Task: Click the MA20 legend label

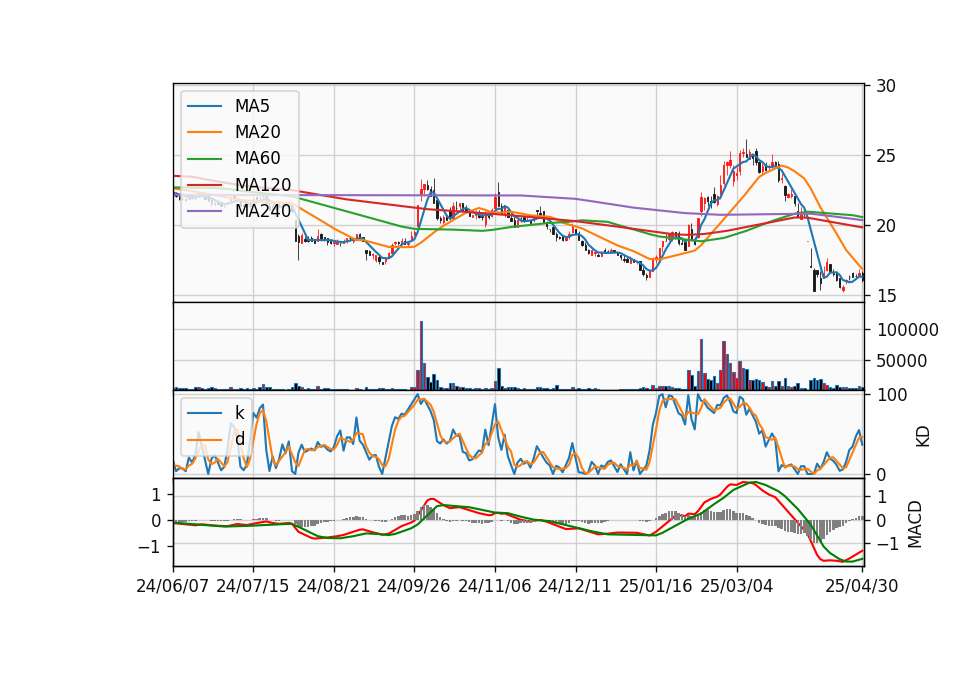Action: [257, 132]
